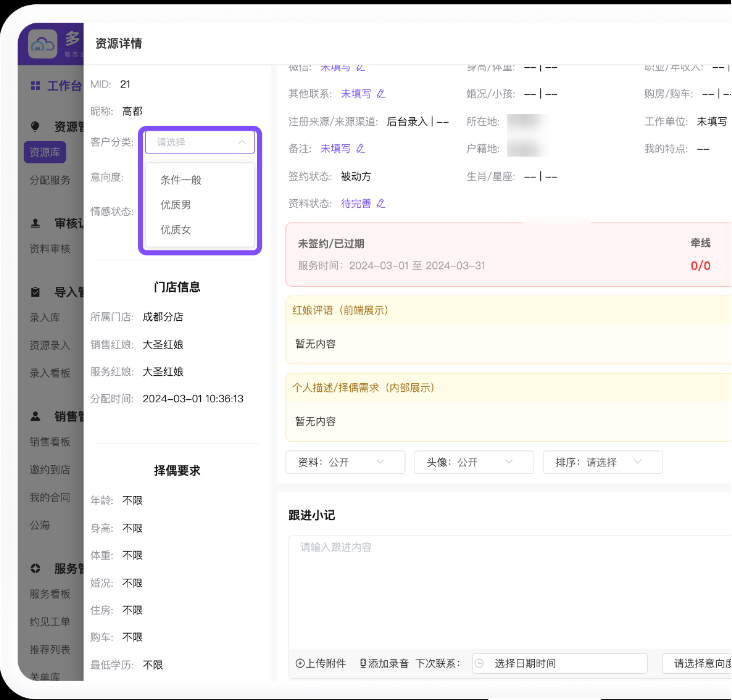Collapse the 客户分类 dropdown arrow
Image resolution: width=732 pixels, height=700 pixels.
pyautogui.click(x=242, y=143)
